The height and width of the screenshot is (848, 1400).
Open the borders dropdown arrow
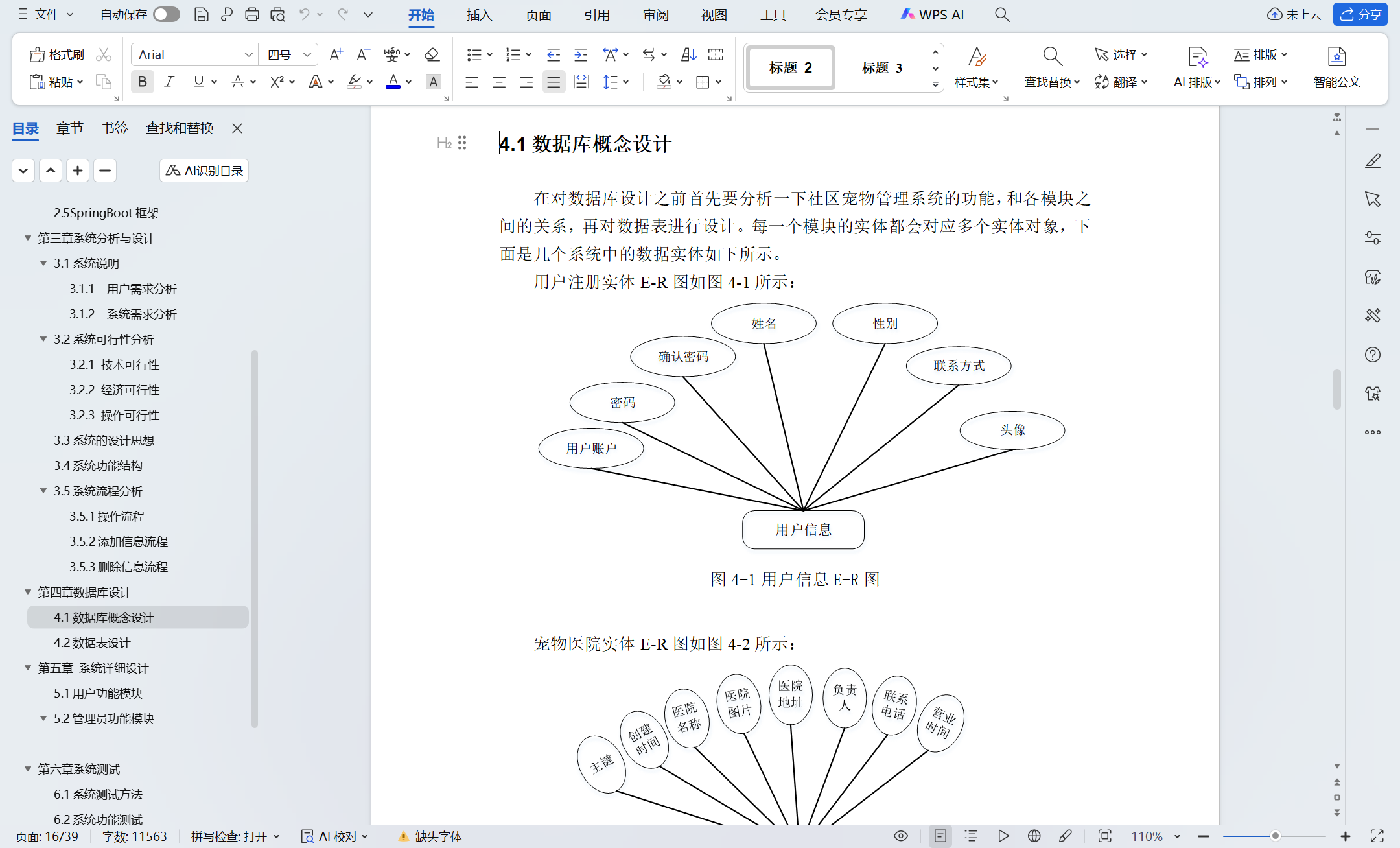pos(719,82)
